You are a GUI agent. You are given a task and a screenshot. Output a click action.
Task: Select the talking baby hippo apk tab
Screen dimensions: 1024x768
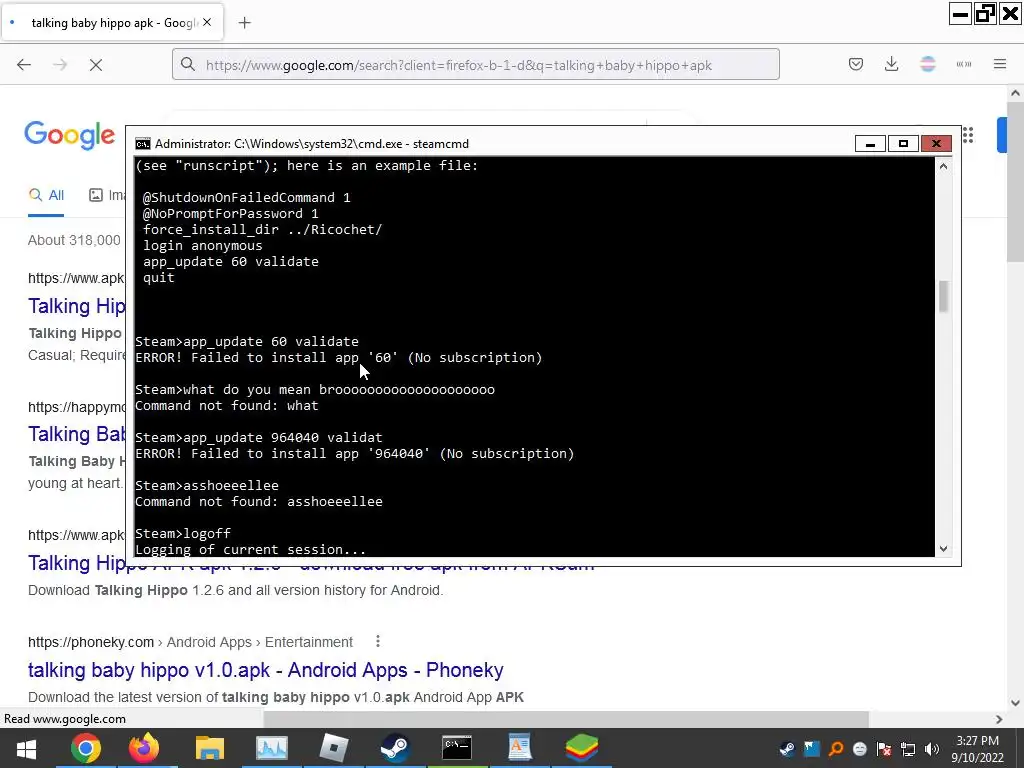coord(113,22)
